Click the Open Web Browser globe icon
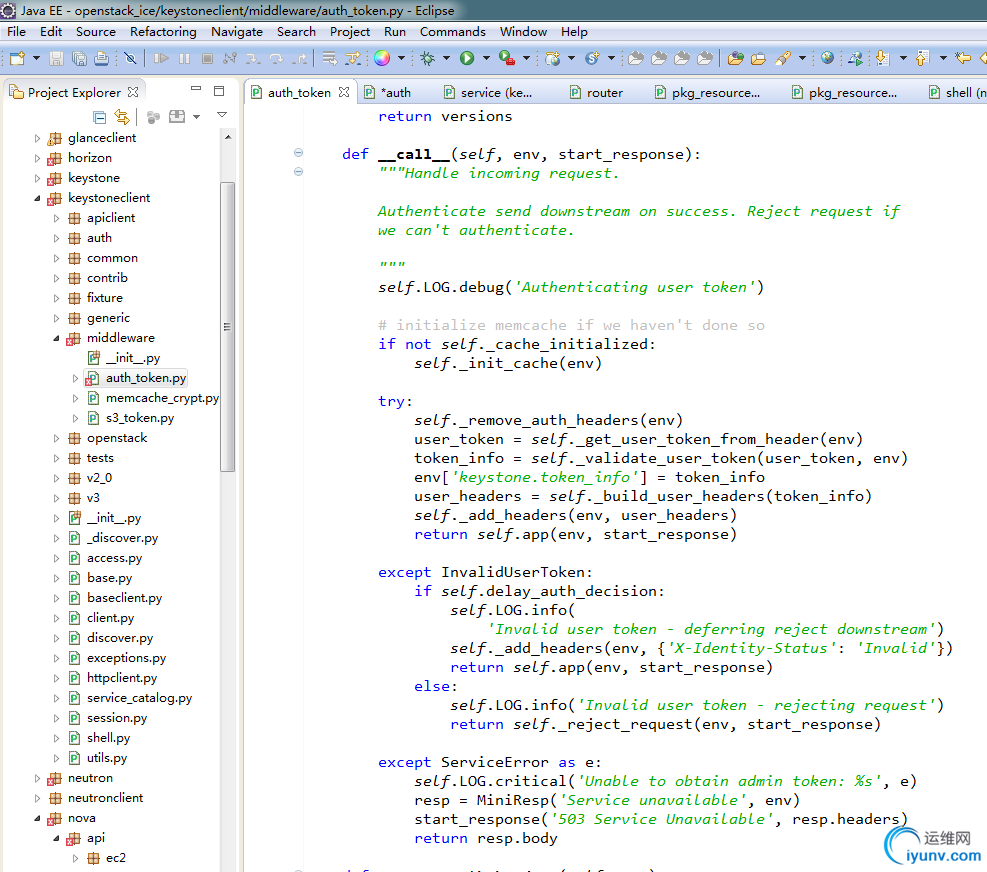Image resolution: width=987 pixels, height=872 pixels. [x=827, y=58]
